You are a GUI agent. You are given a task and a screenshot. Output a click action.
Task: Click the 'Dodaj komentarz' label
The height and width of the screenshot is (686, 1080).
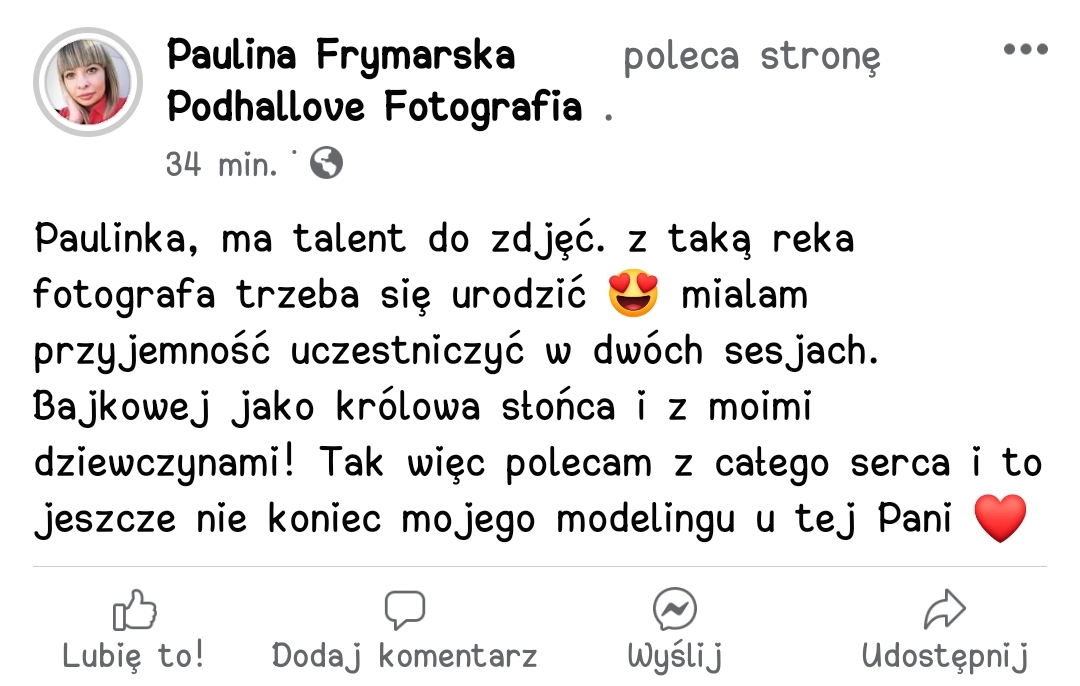[404, 656]
